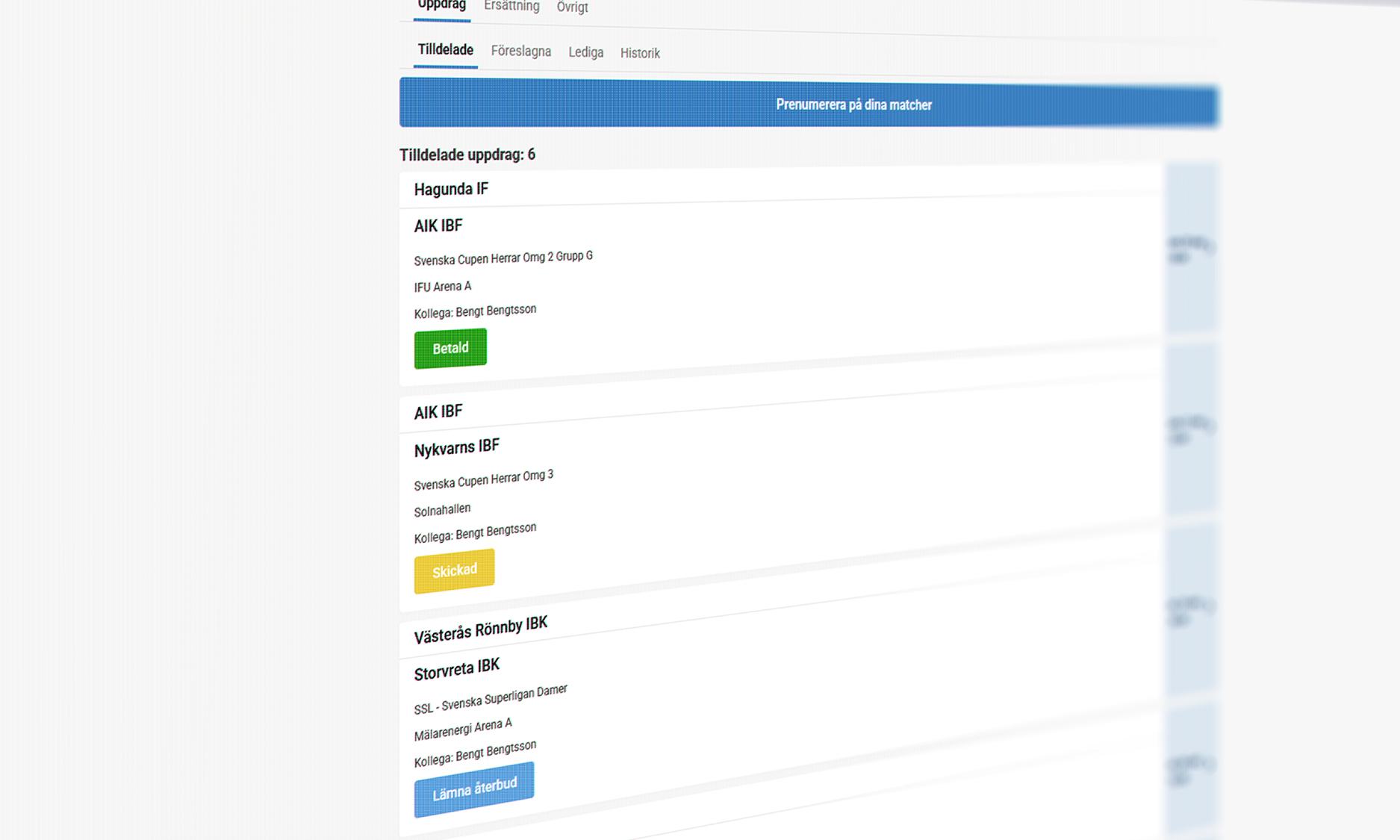Click the yellow Skickad button
Screen dimensions: 1400x840
(x=454, y=571)
